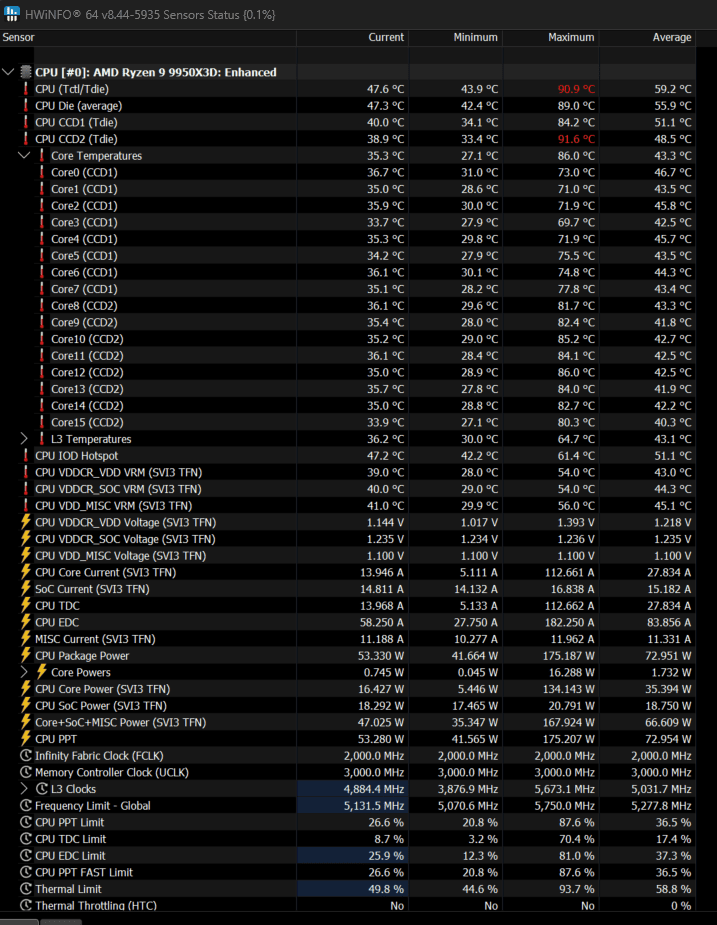
Task: Click thermometer icon of Core15 (CCD2)
Action: click(x=41, y=422)
